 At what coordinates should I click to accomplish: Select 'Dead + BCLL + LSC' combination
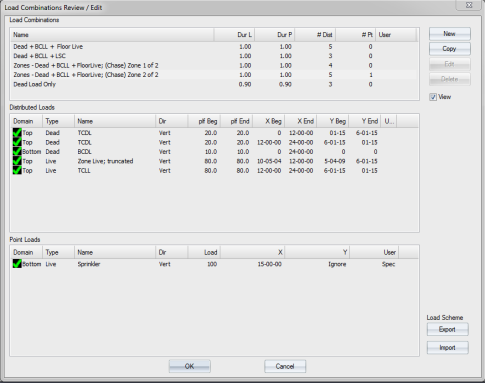pos(214,56)
